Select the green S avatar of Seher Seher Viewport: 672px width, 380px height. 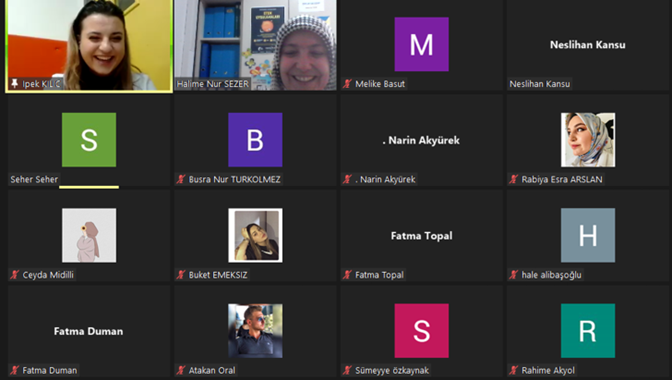tap(89, 140)
